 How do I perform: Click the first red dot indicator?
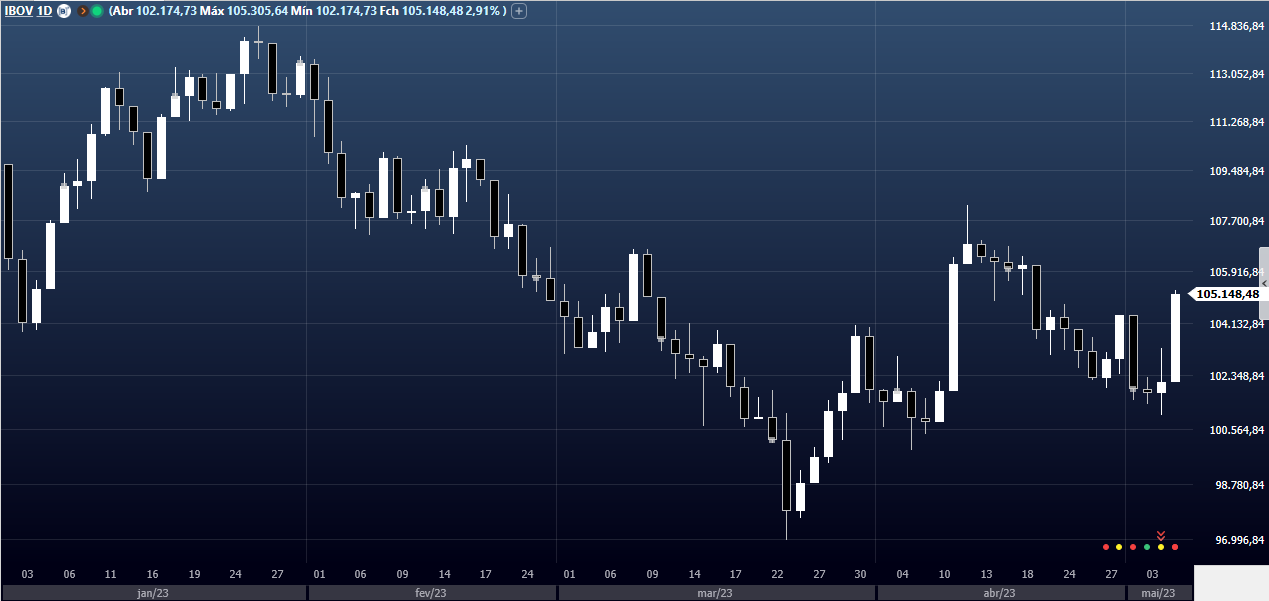tap(1106, 547)
